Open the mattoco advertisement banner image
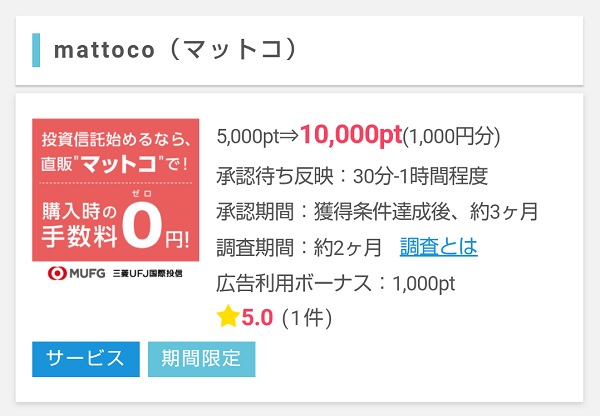The image size is (600, 416). click(x=116, y=190)
